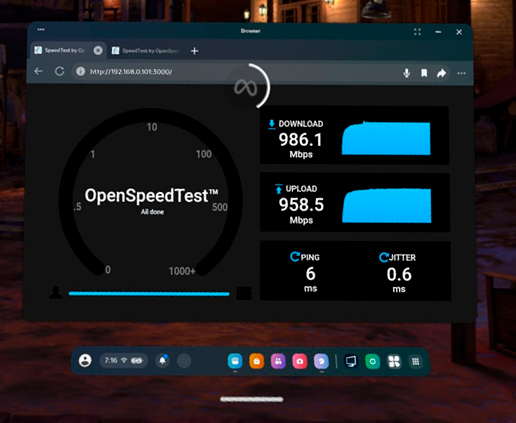Grab the white handle bar below the dock
516x423 pixels.
[x=252, y=399]
